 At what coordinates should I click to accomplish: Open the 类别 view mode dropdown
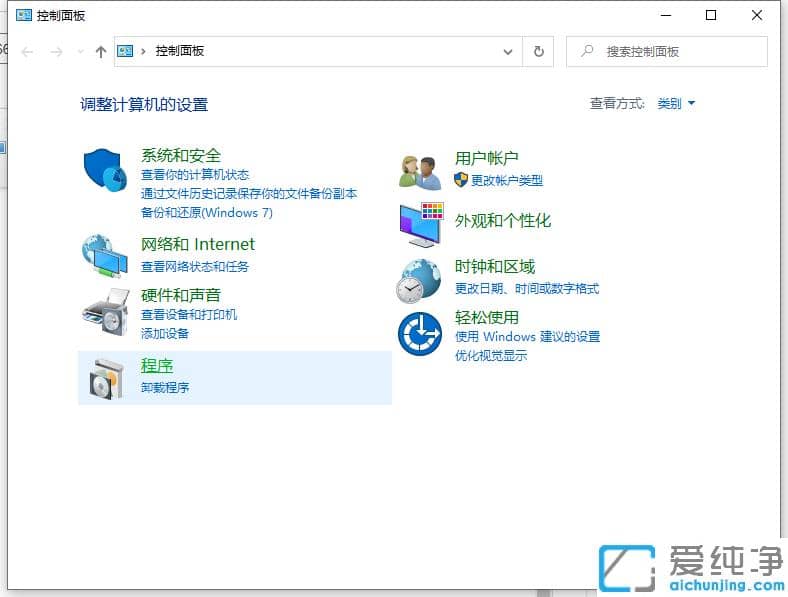[676, 104]
